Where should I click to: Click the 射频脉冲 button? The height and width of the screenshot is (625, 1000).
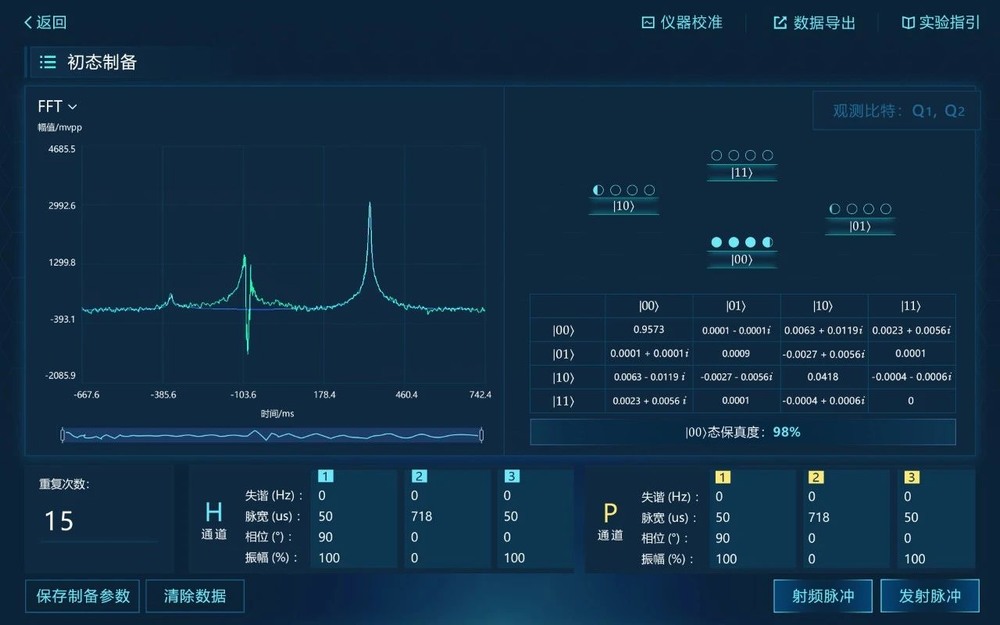[x=823, y=596]
